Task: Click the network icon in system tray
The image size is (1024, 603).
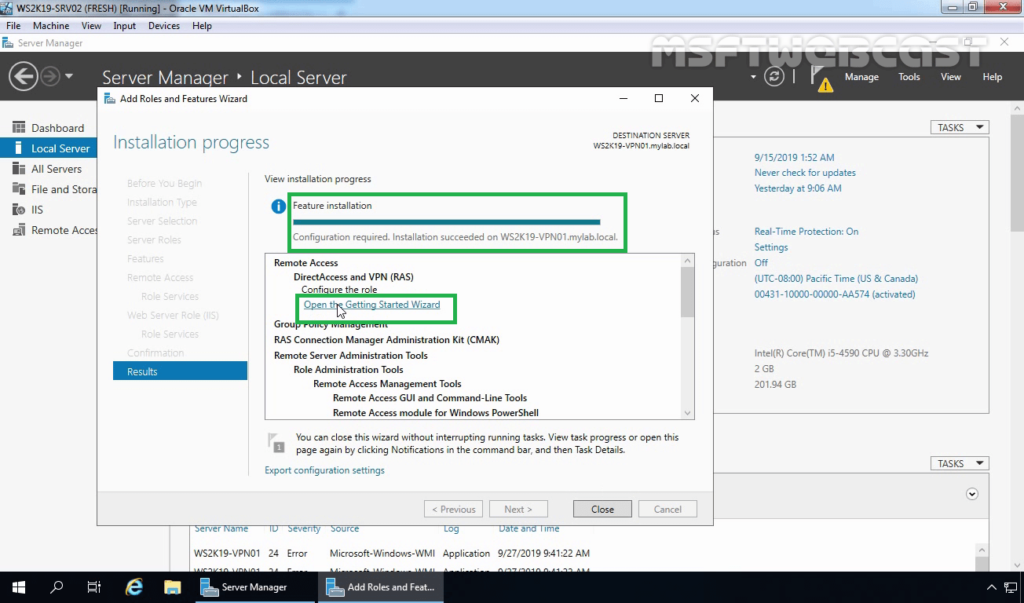Action: [x=1011, y=587]
